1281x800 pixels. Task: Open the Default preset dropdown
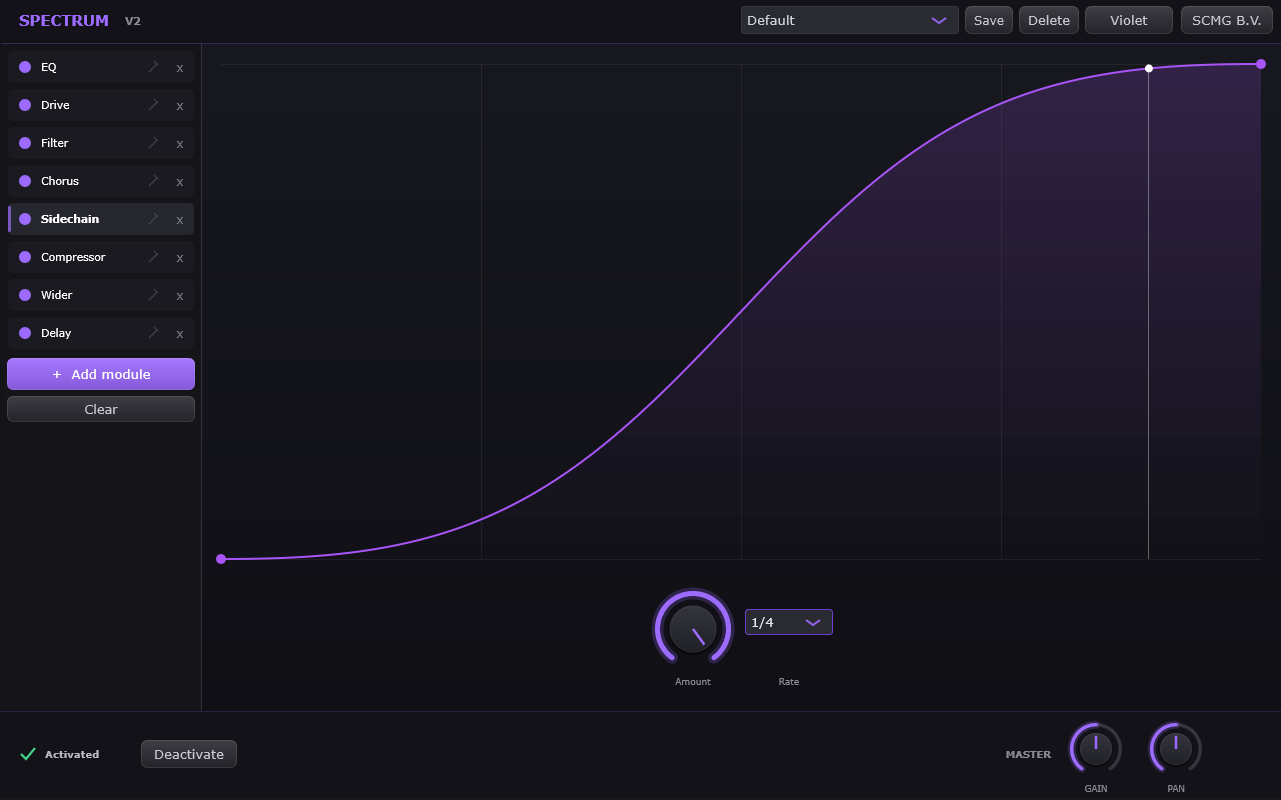[849, 20]
